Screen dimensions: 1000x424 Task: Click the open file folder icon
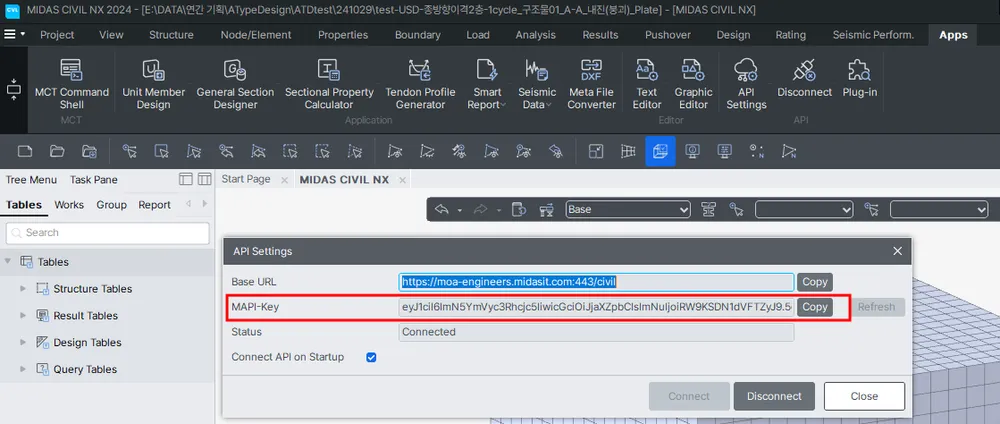click(57, 151)
